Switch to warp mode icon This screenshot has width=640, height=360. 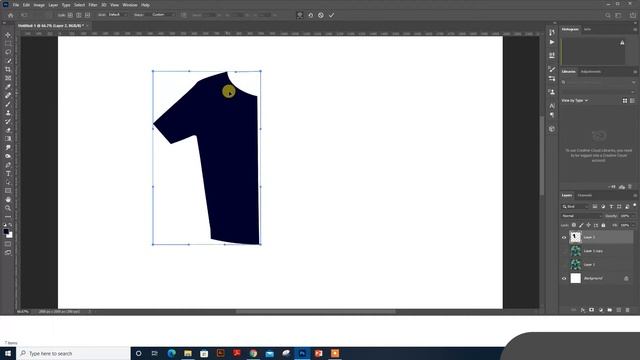point(300,15)
